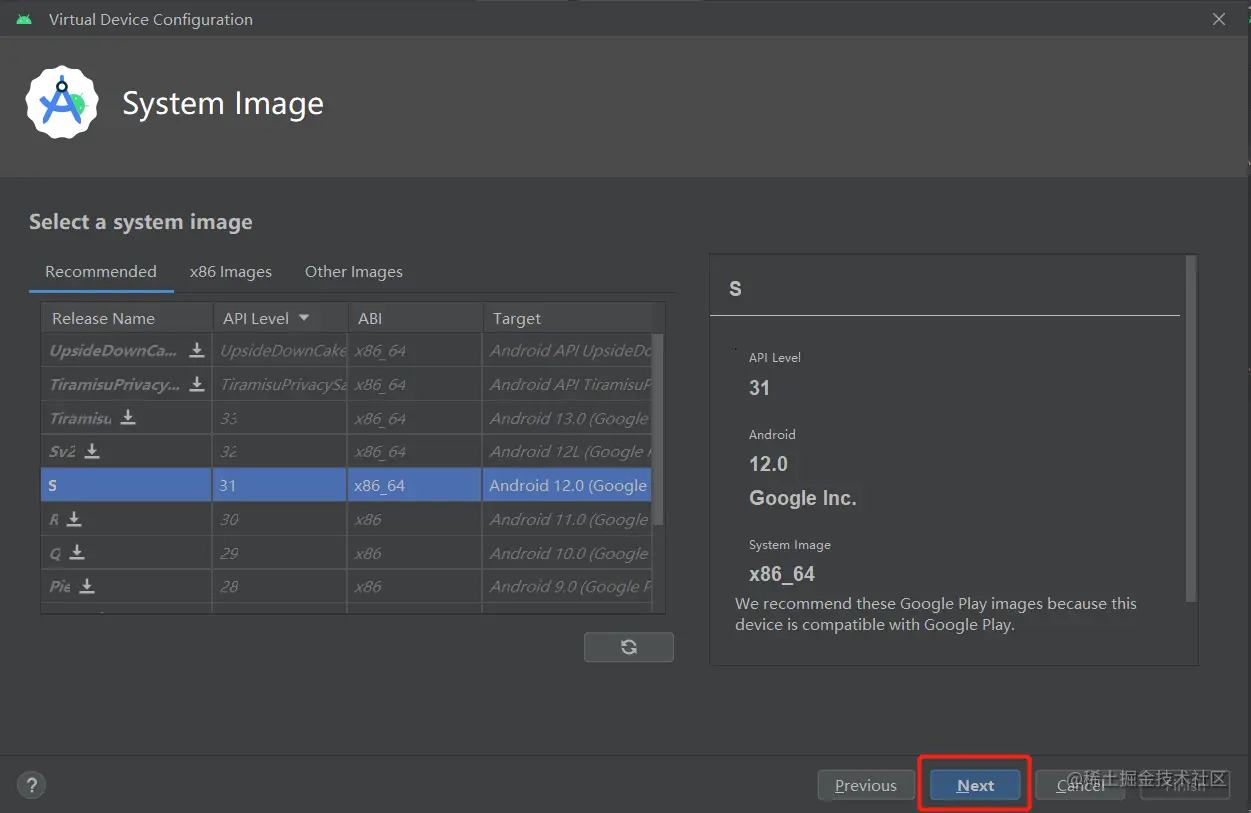Click the system image table scrollbar
1251x813 pixels.
point(658,430)
